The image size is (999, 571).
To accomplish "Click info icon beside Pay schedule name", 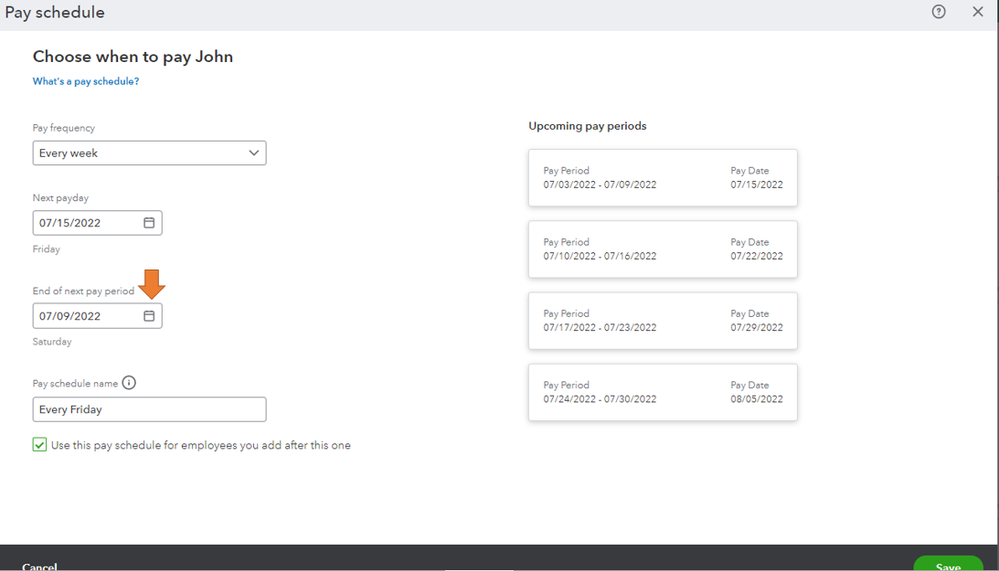I will click(x=129, y=383).
